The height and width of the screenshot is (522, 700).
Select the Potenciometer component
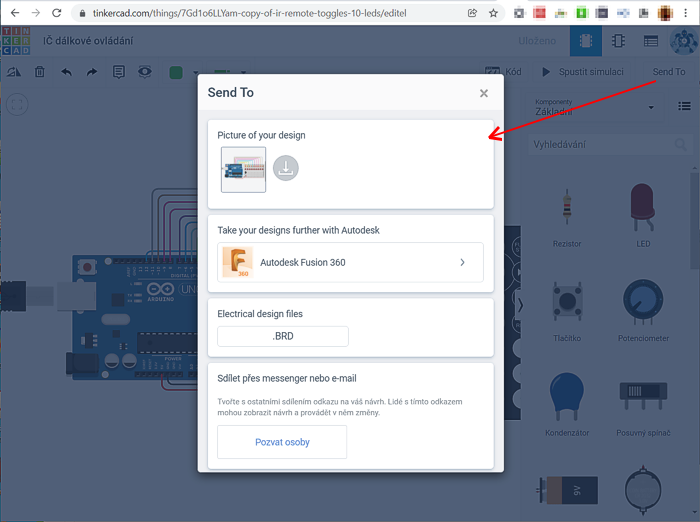click(643, 311)
